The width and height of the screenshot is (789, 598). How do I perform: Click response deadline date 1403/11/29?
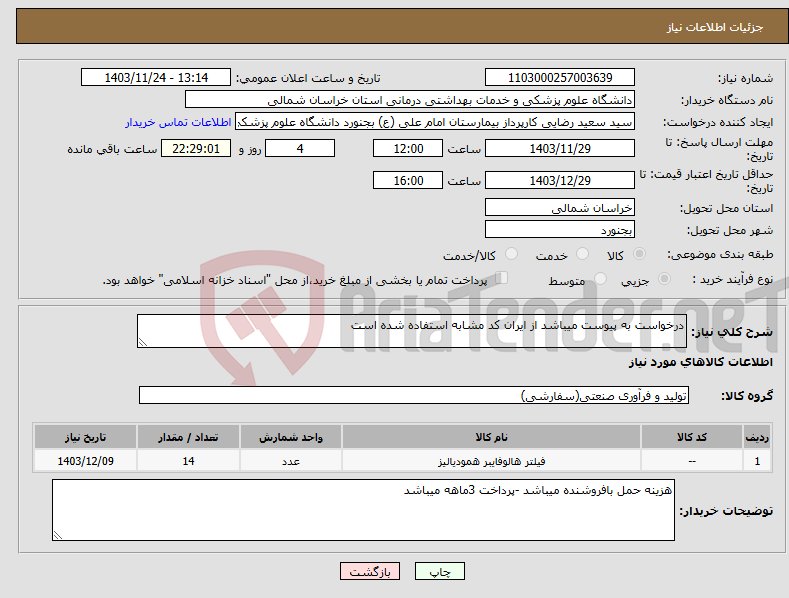[560, 148]
